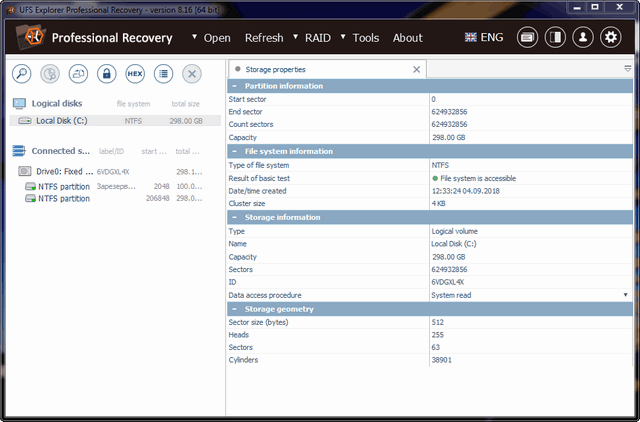Click the file system column header
The width and height of the screenshot is (640, 422).
pos(133,104)
